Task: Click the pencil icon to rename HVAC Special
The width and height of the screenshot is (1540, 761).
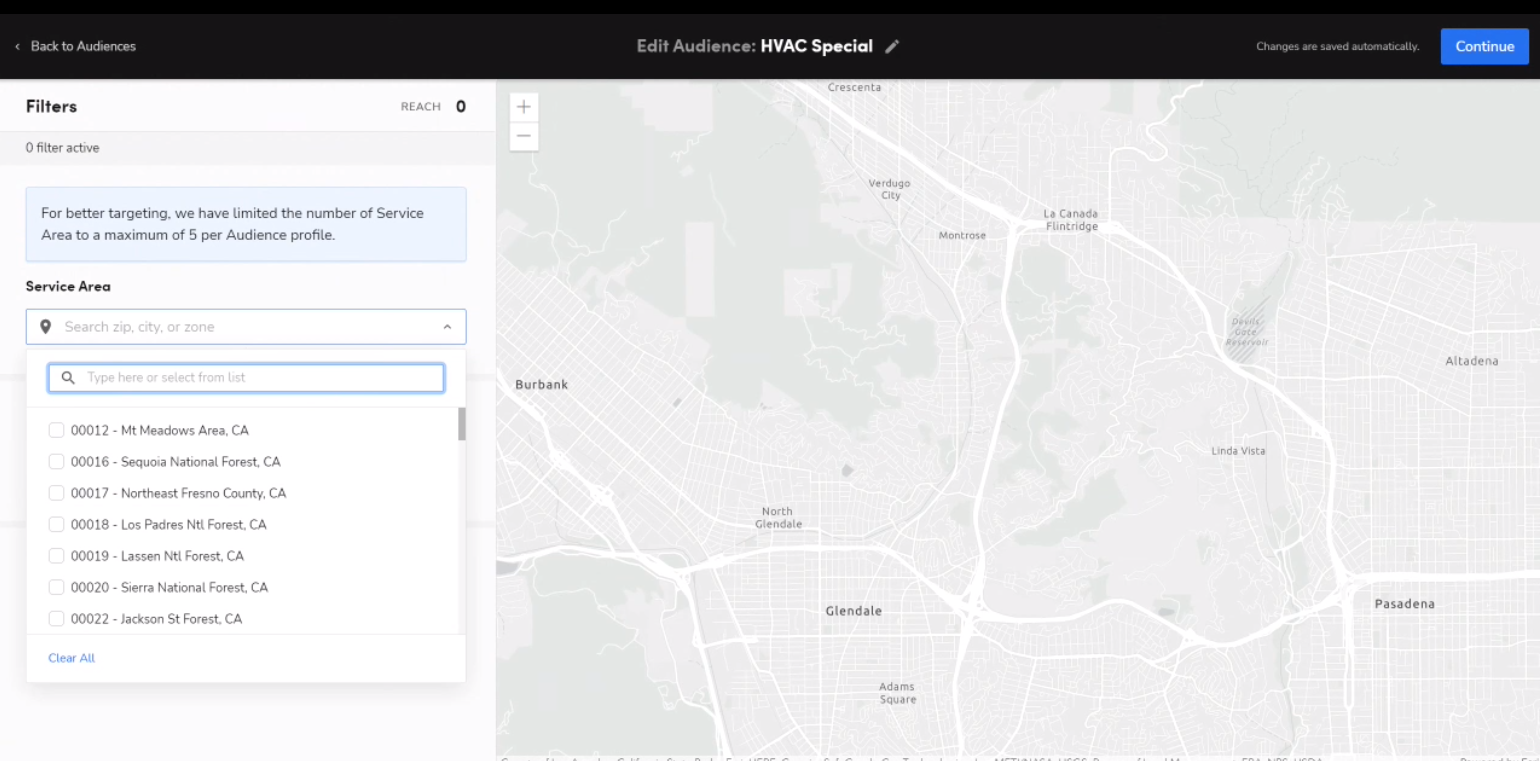Action: [892, 46]
